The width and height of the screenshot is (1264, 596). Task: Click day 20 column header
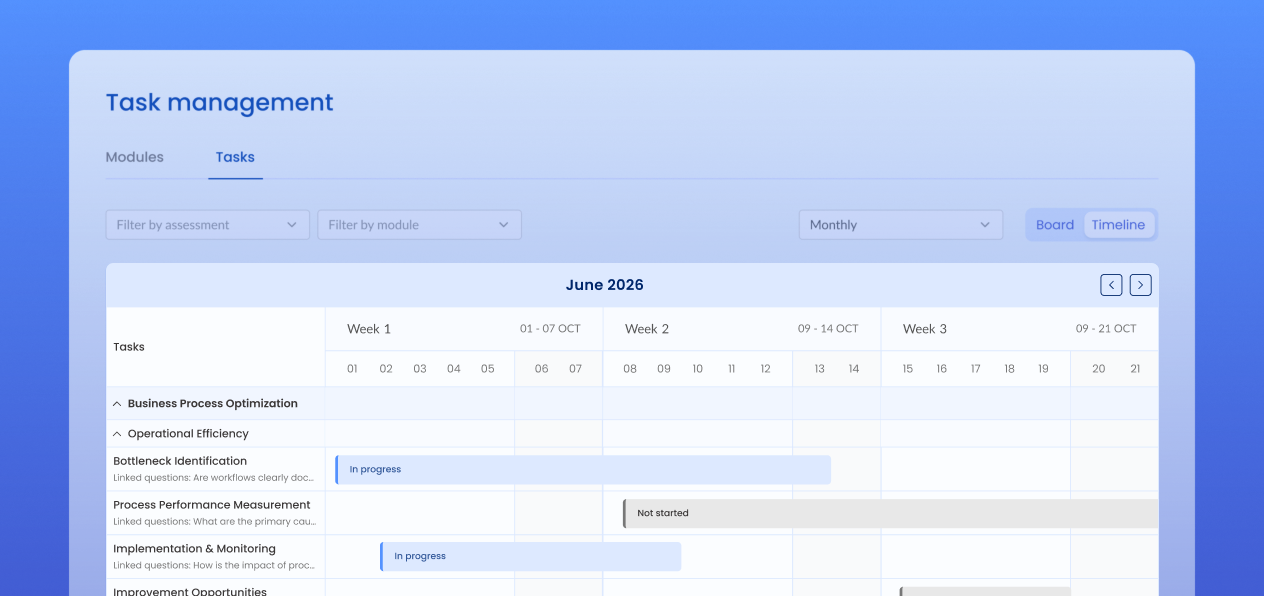[x=1099, y=369]
